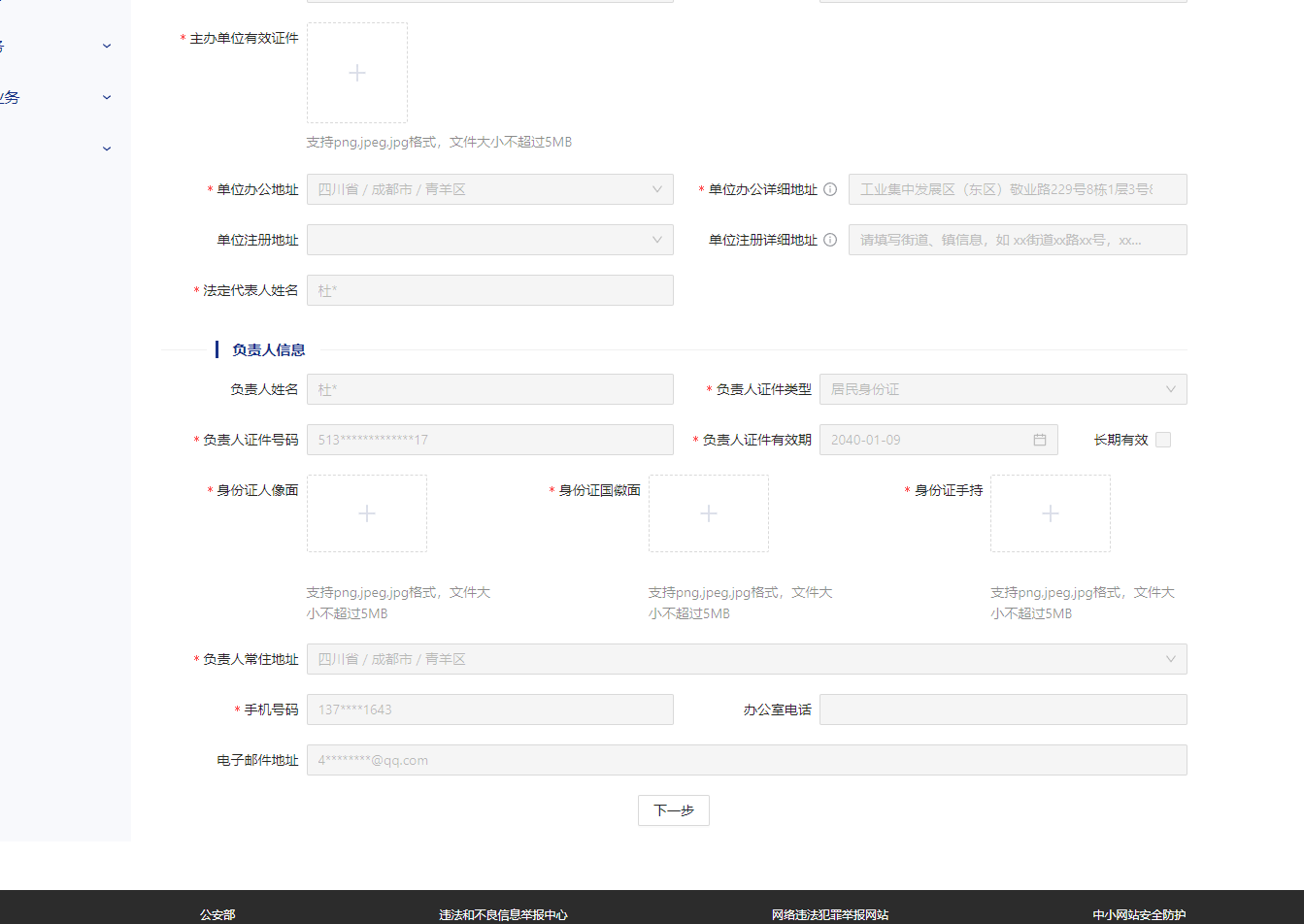Open 公安部 footer link

[217, 914]
